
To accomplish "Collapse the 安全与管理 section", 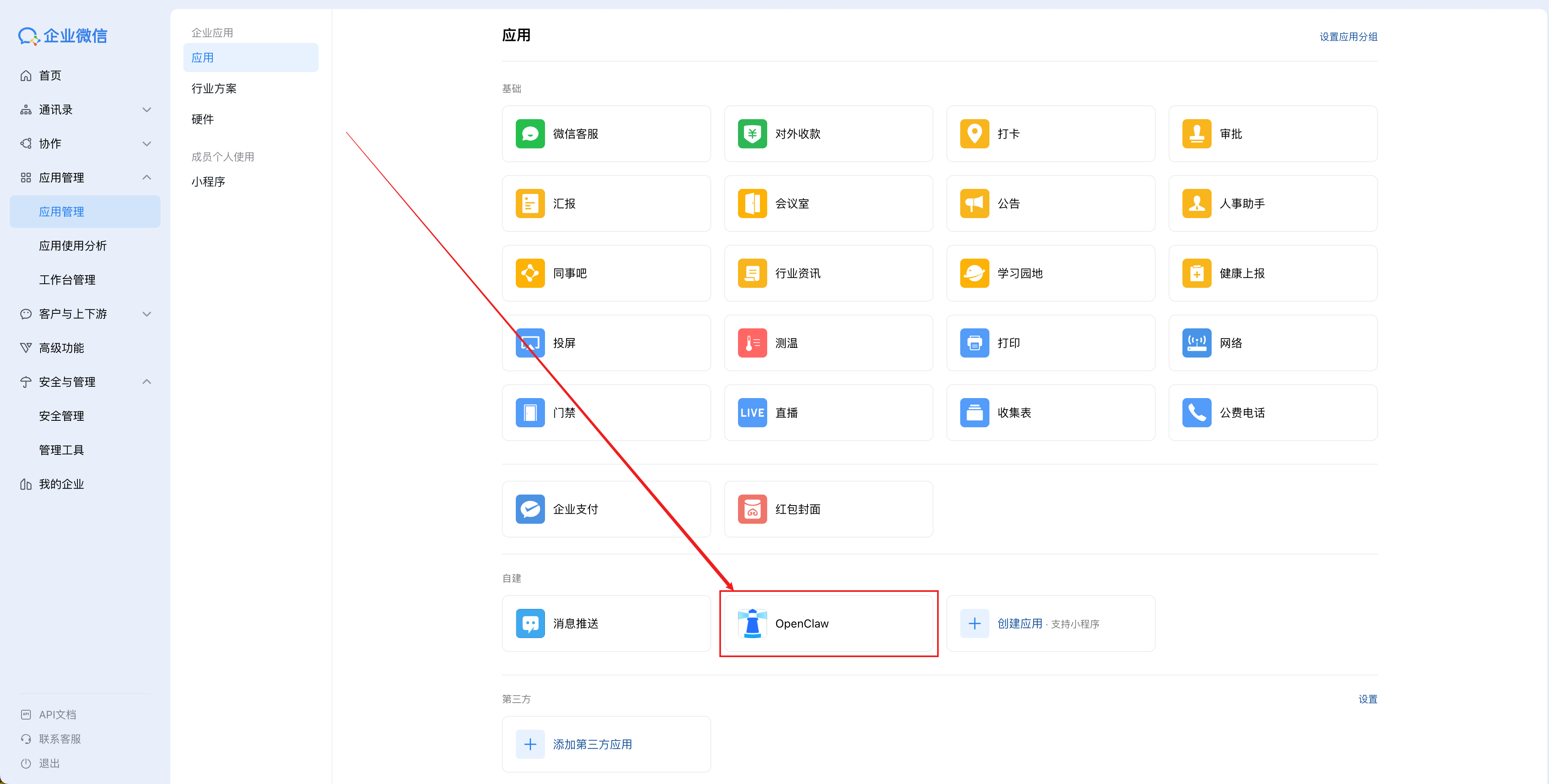I will 146,382.
